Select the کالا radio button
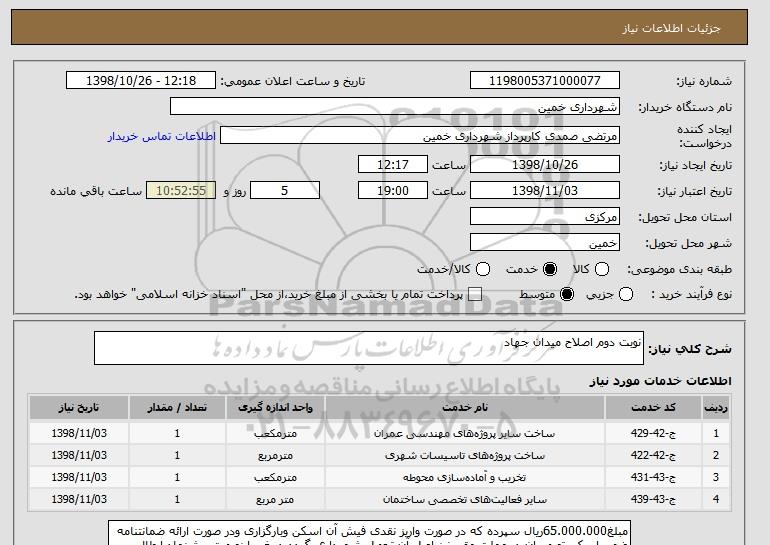 pyautogui.click(x=602, y=269)
